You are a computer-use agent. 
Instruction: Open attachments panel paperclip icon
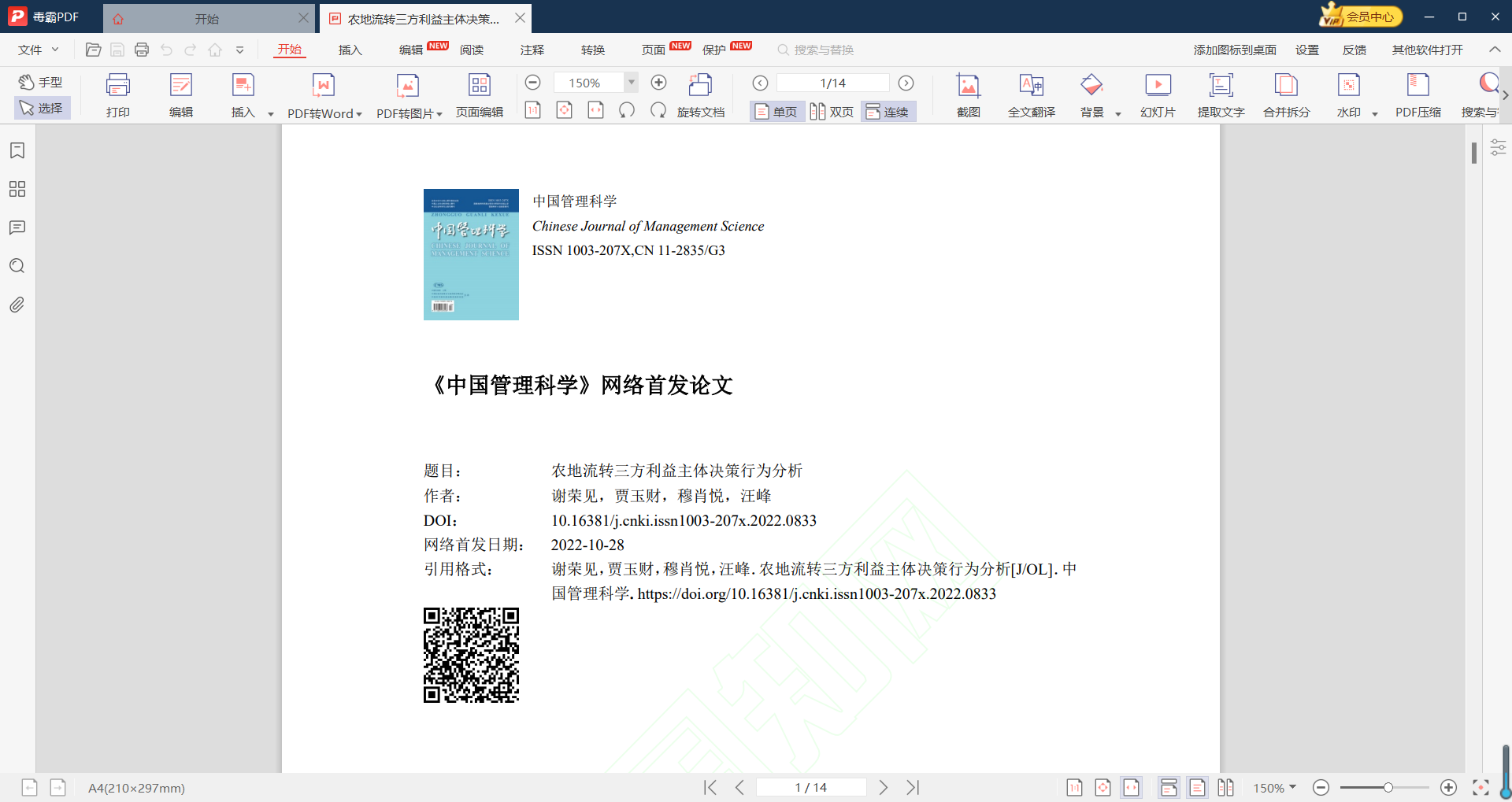click(17, 305)
